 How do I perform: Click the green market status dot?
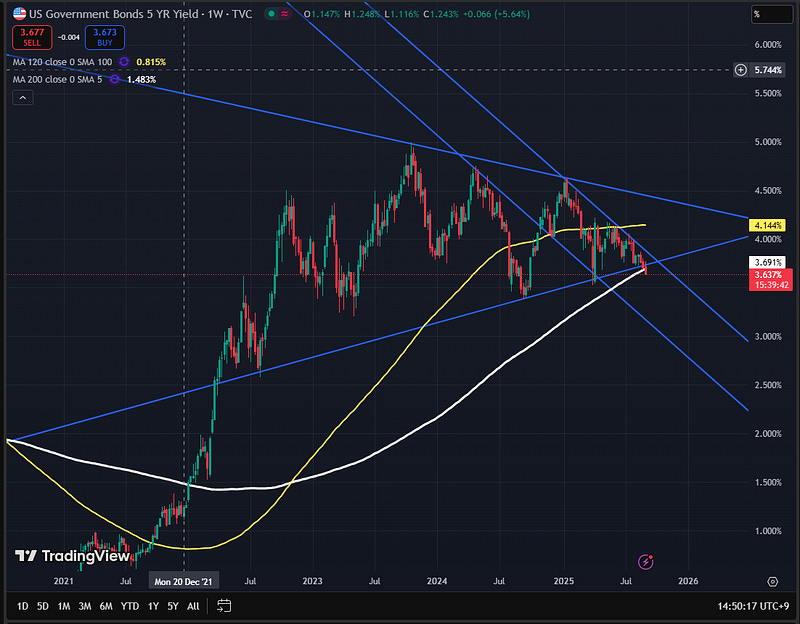(x=271, y=14)
